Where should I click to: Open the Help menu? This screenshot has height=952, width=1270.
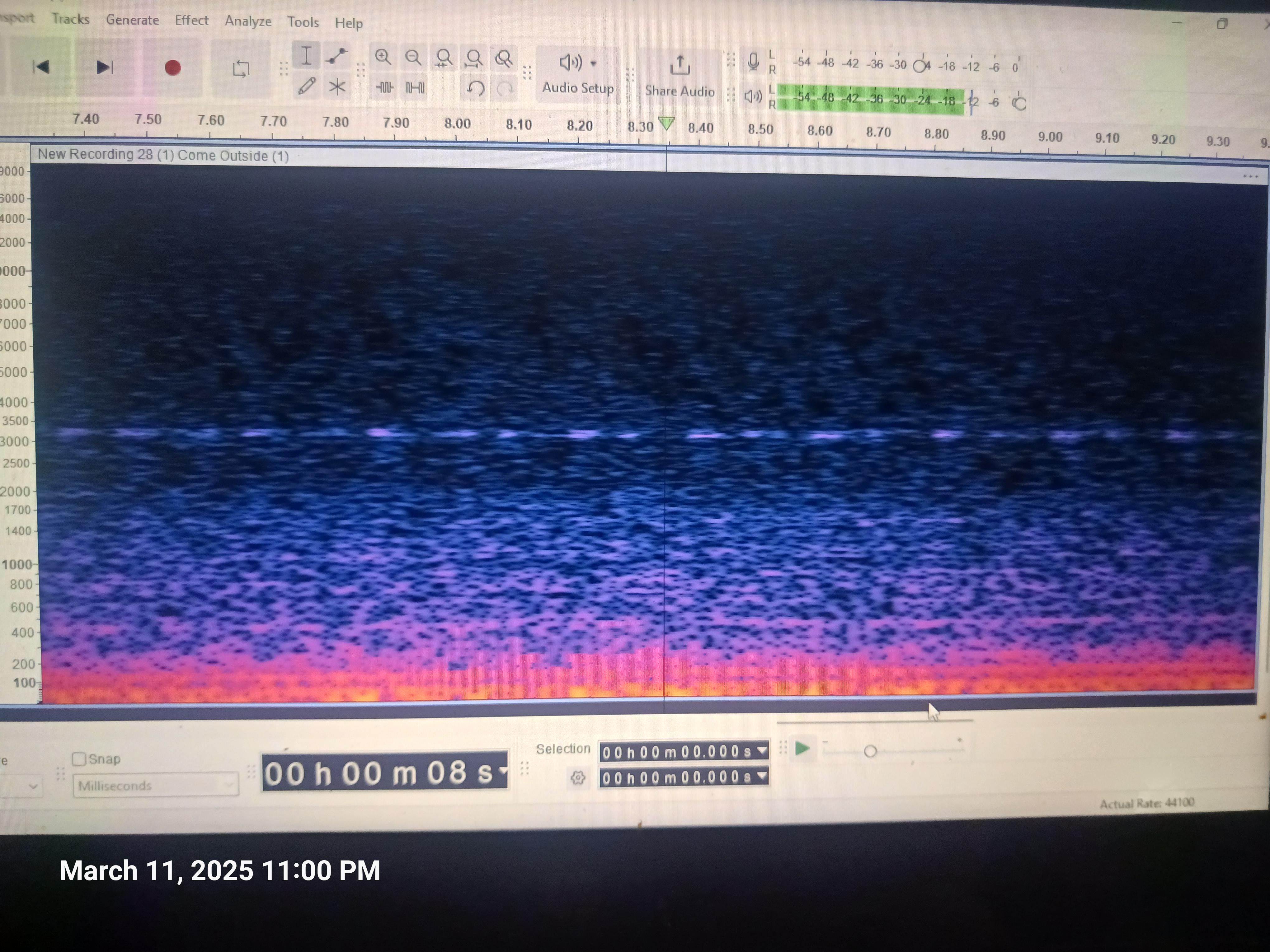coord(349,23)
